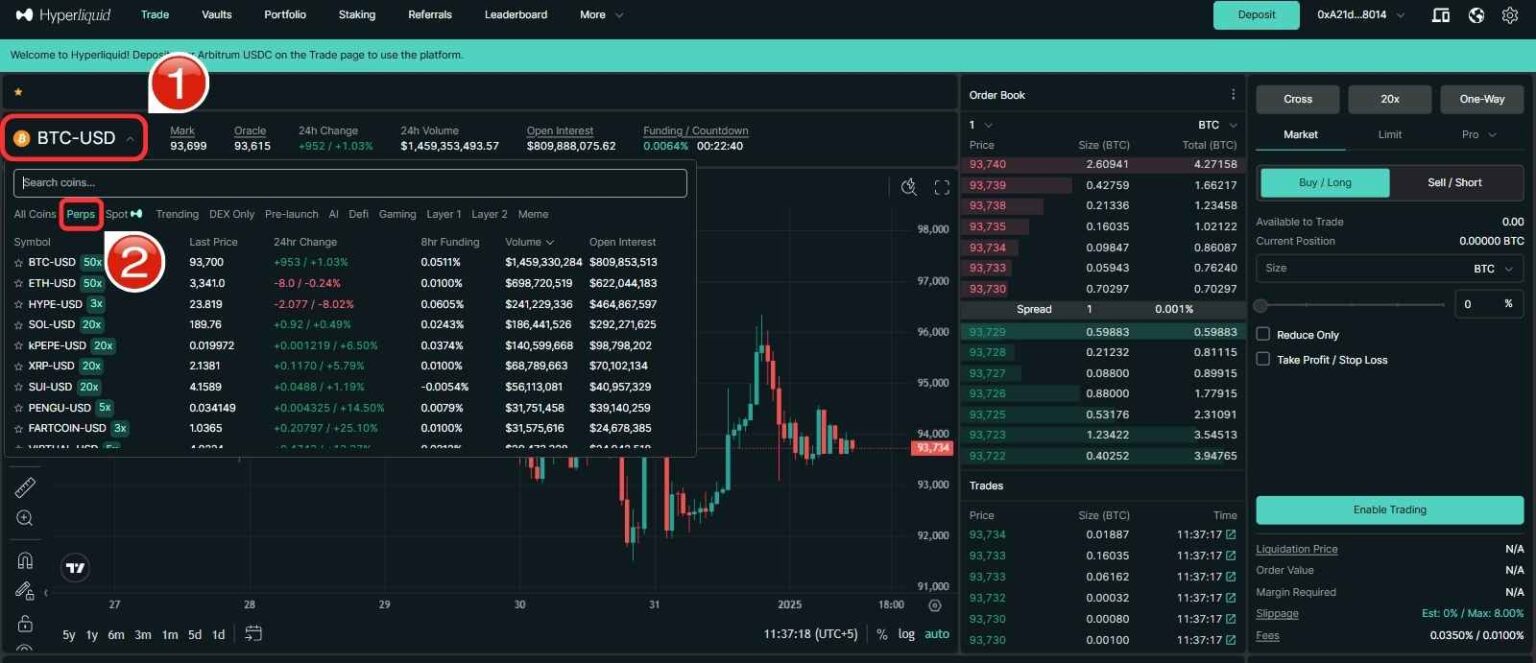Screen dimensions: 1536x663
Task: Select the chart zoom-in magnifier tool
Action: point(25,517)
